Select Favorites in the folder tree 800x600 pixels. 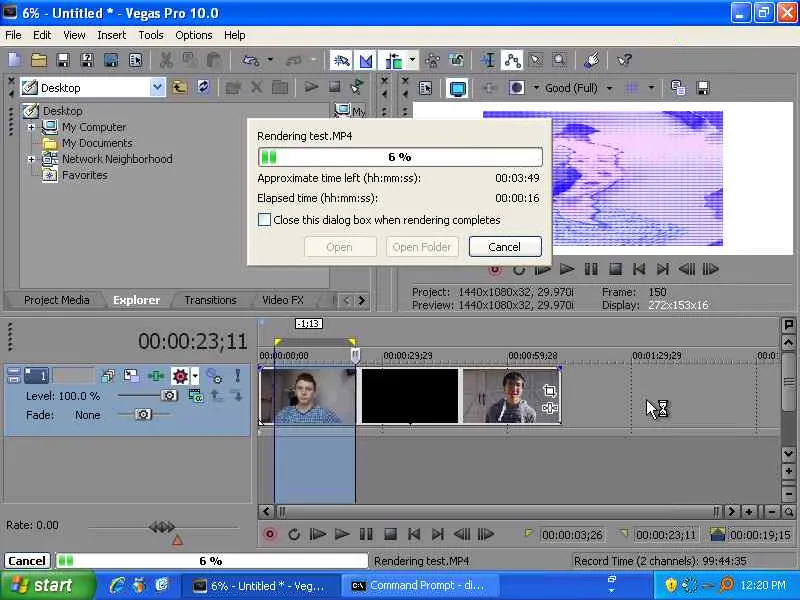point(85,175)
